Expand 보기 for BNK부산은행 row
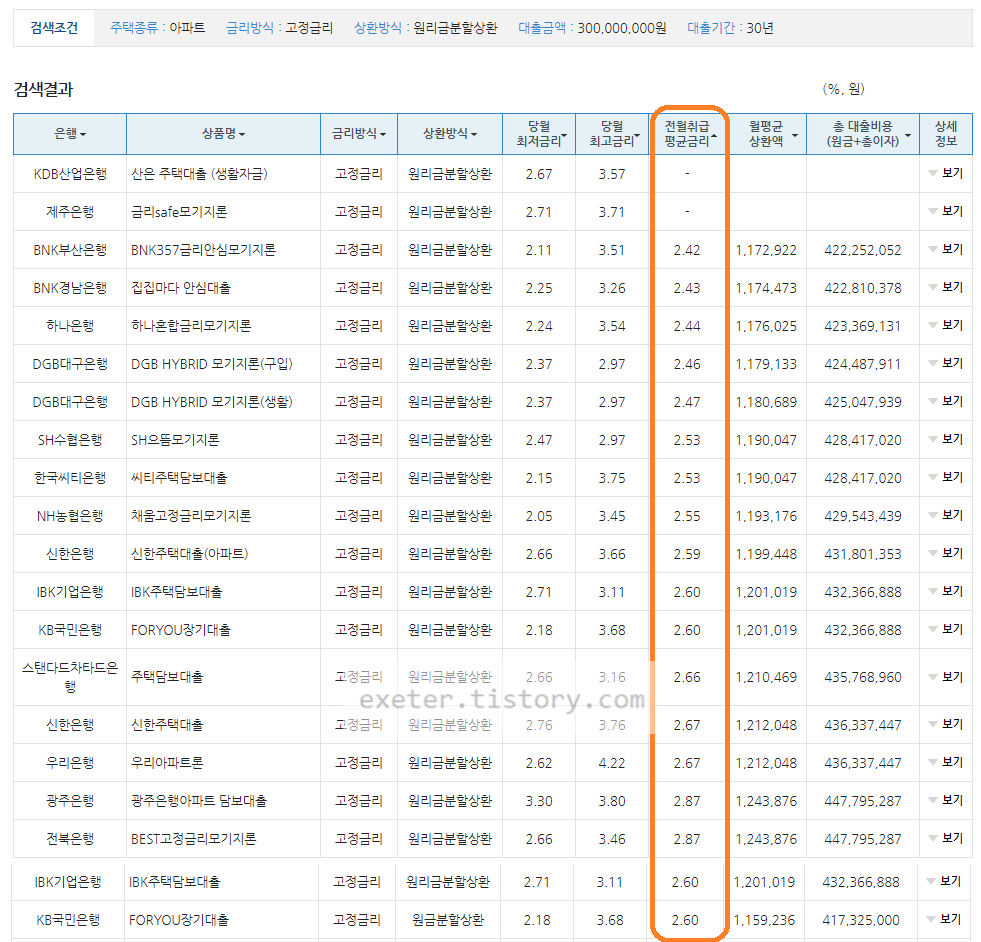981x942 pixels. [946, 250]
